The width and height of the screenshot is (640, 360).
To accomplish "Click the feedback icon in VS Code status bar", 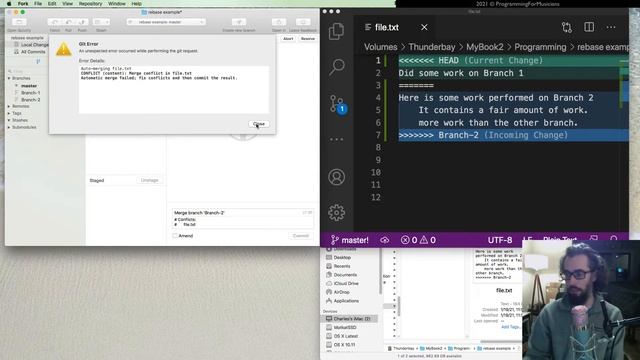I will click(593, 239).
